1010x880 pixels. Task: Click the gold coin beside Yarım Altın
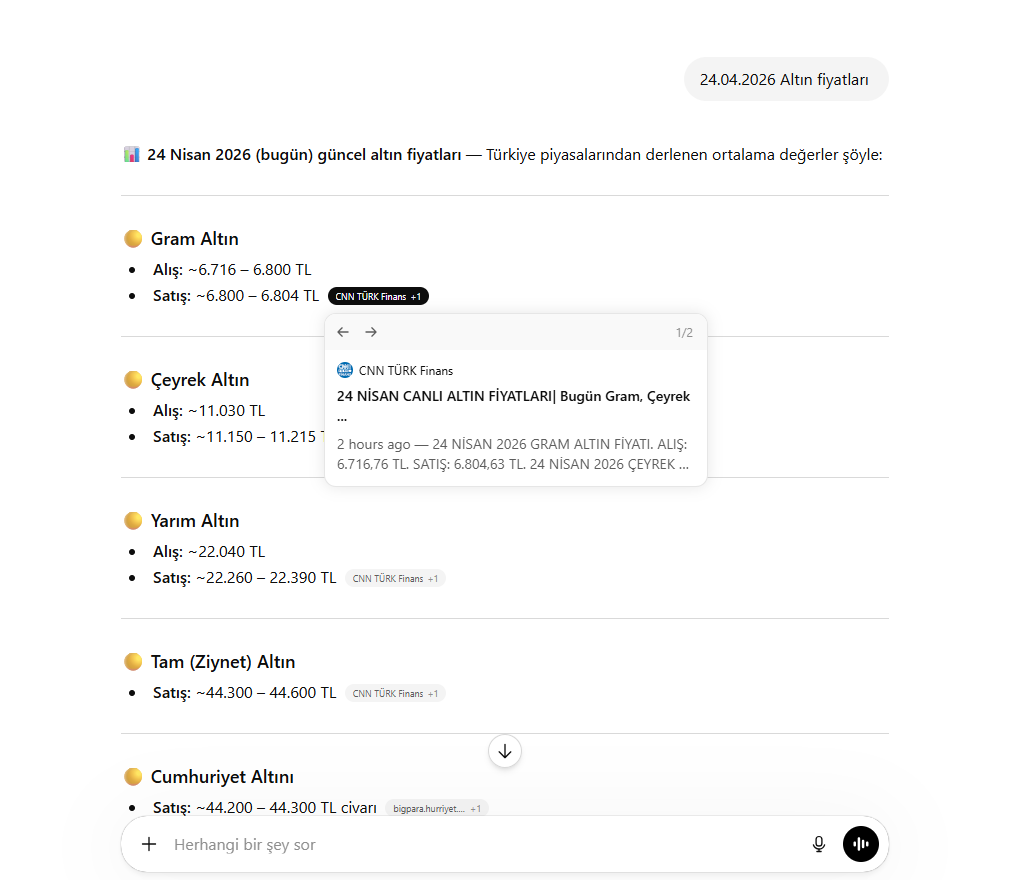click(133, 521)
